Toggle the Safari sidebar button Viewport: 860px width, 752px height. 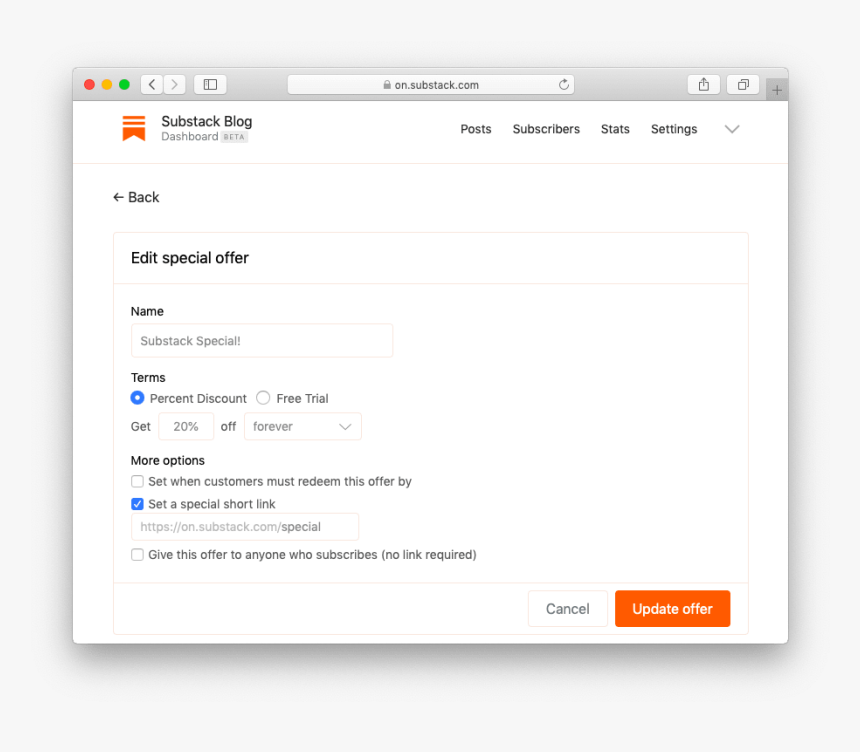pyautogui.click(x=210, y=85)
